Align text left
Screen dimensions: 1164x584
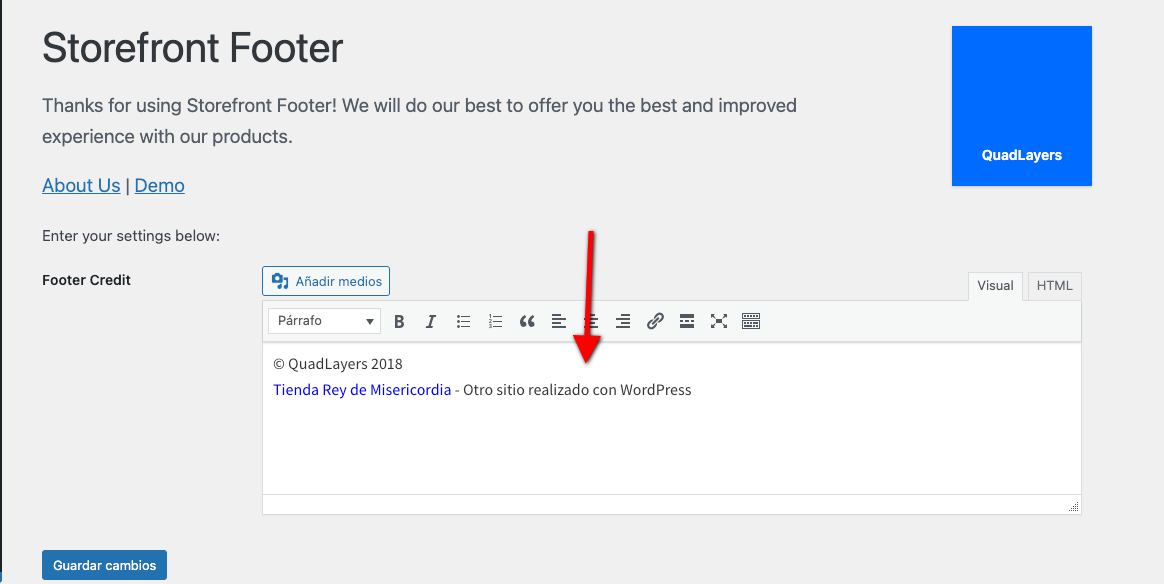point(559,321)
